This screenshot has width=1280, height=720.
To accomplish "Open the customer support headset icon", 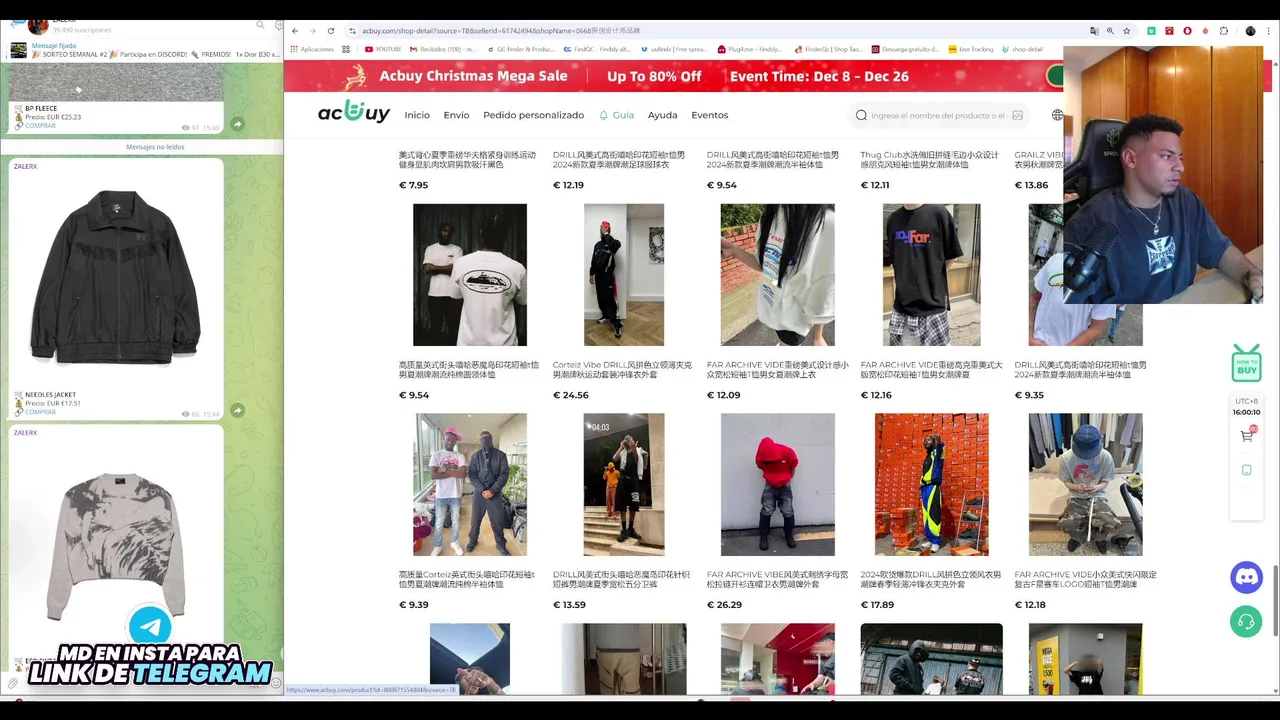I will 1246,621.
